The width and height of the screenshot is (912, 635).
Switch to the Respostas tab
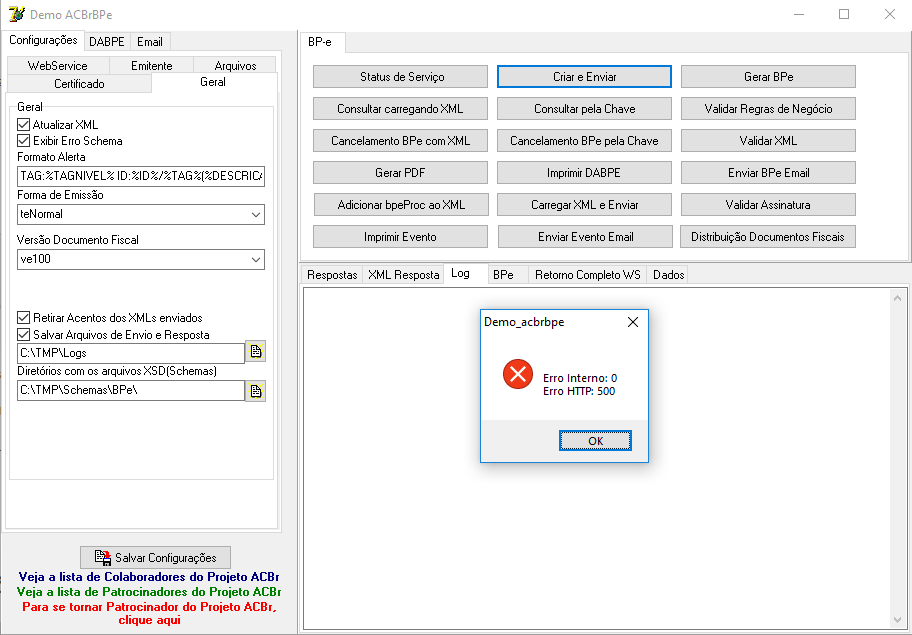click(332, 274)
